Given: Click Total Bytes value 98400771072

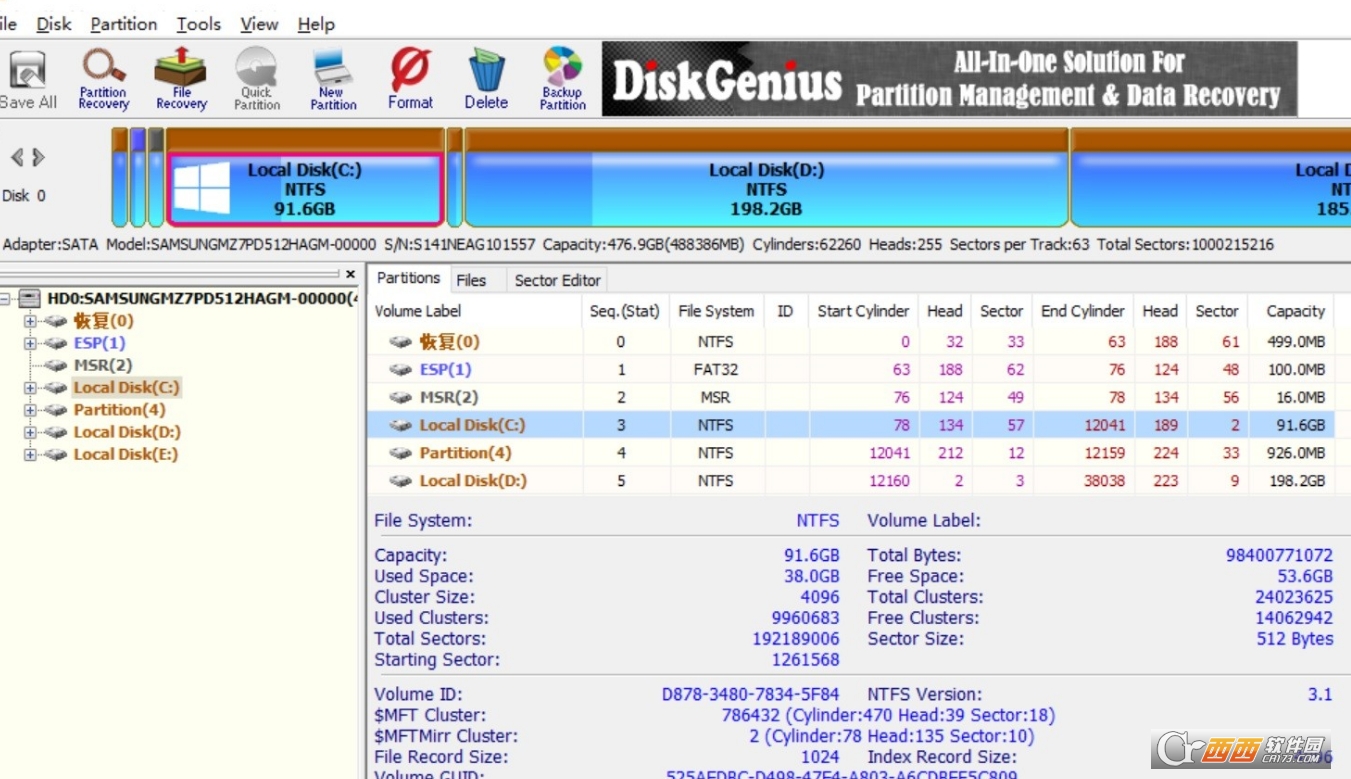Looking at the screenshot, I should (1279, 555).
